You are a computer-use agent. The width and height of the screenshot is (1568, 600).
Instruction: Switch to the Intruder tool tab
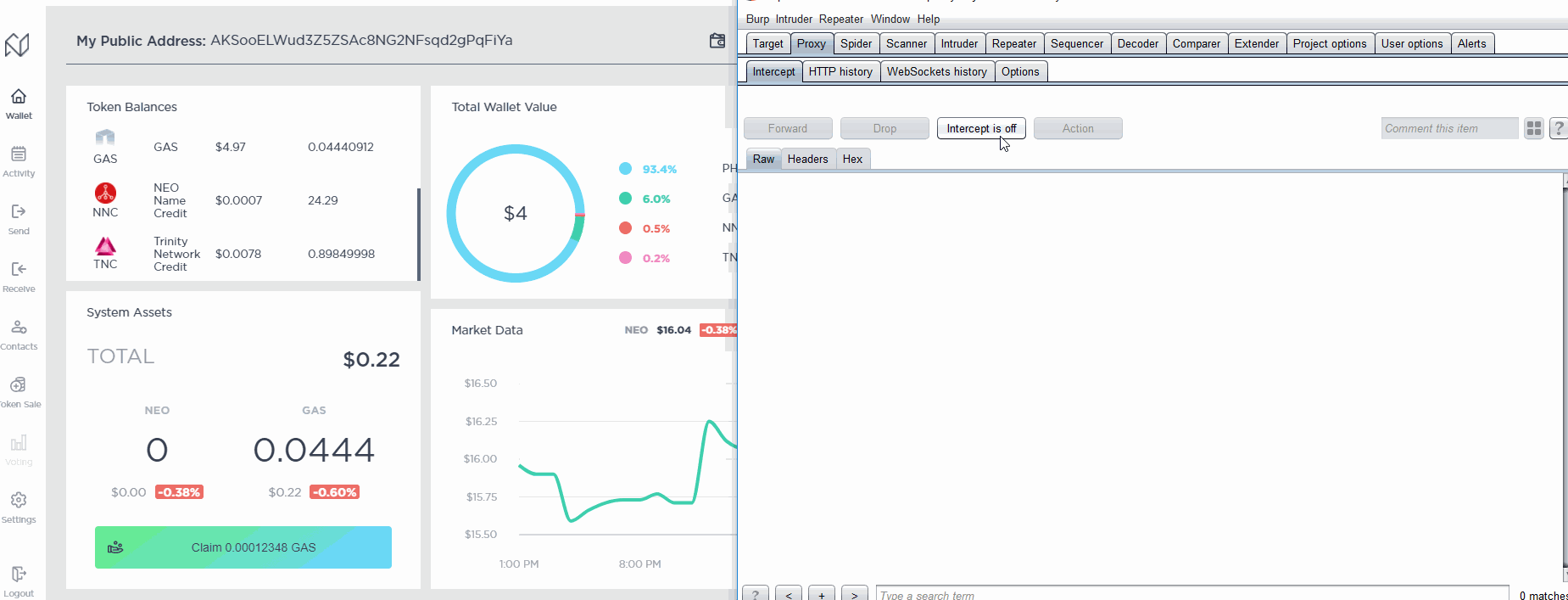point(959,43)
